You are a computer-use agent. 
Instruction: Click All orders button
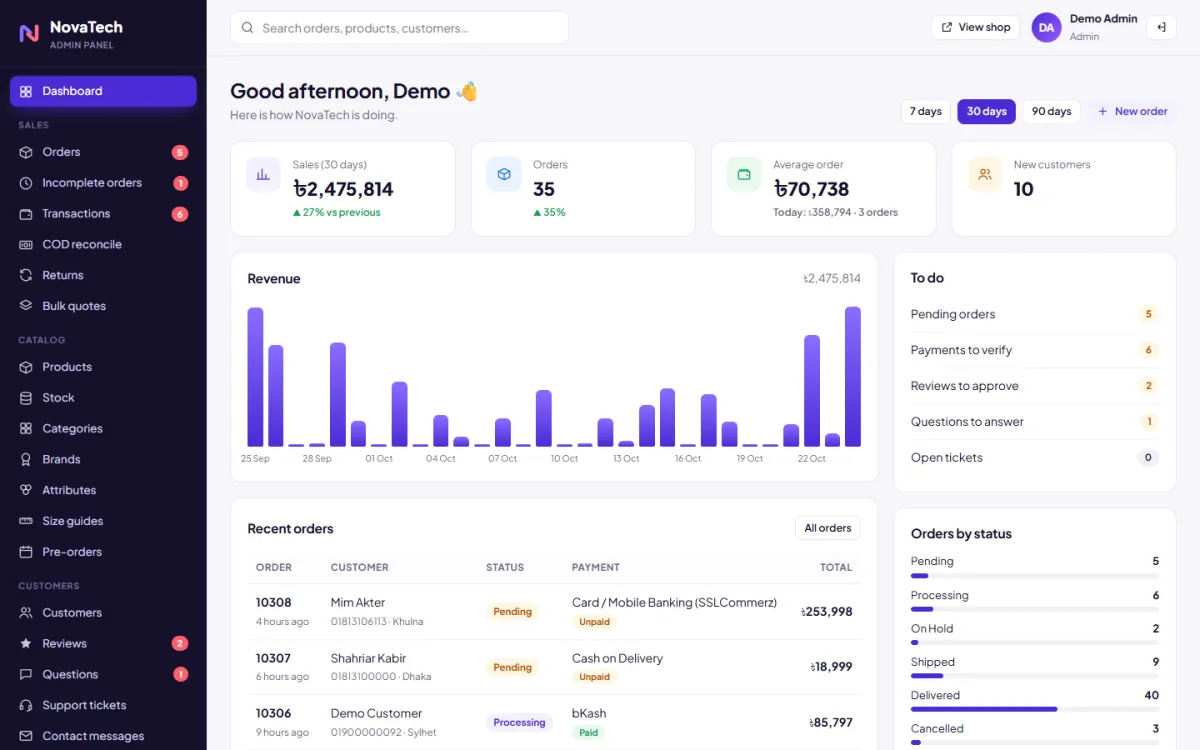point(828,528)
